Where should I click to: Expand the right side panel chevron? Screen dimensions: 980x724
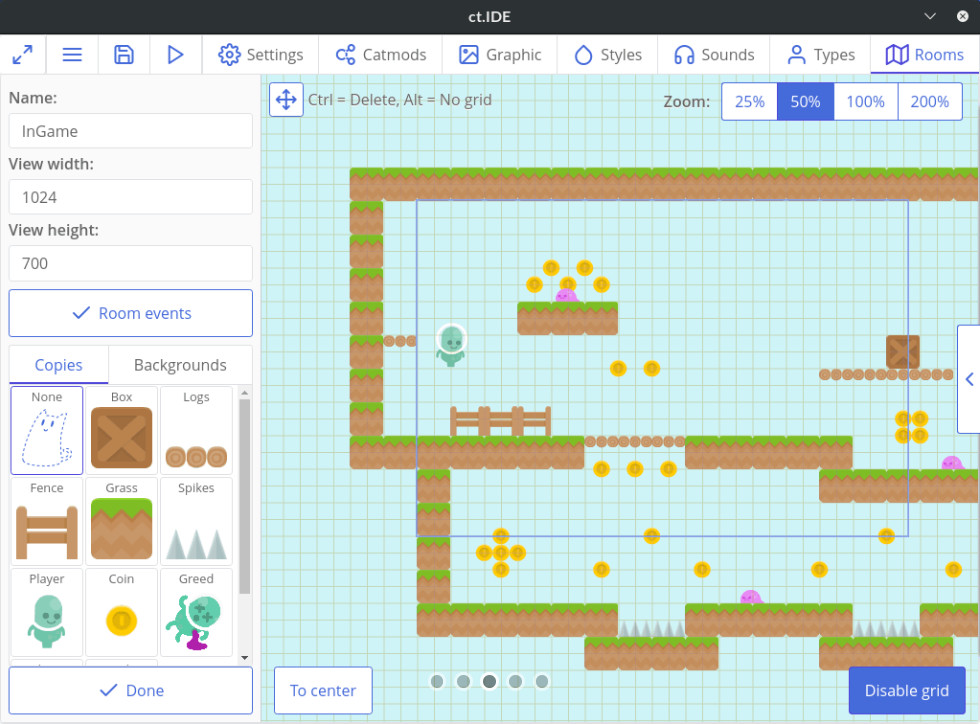[969, 379]
